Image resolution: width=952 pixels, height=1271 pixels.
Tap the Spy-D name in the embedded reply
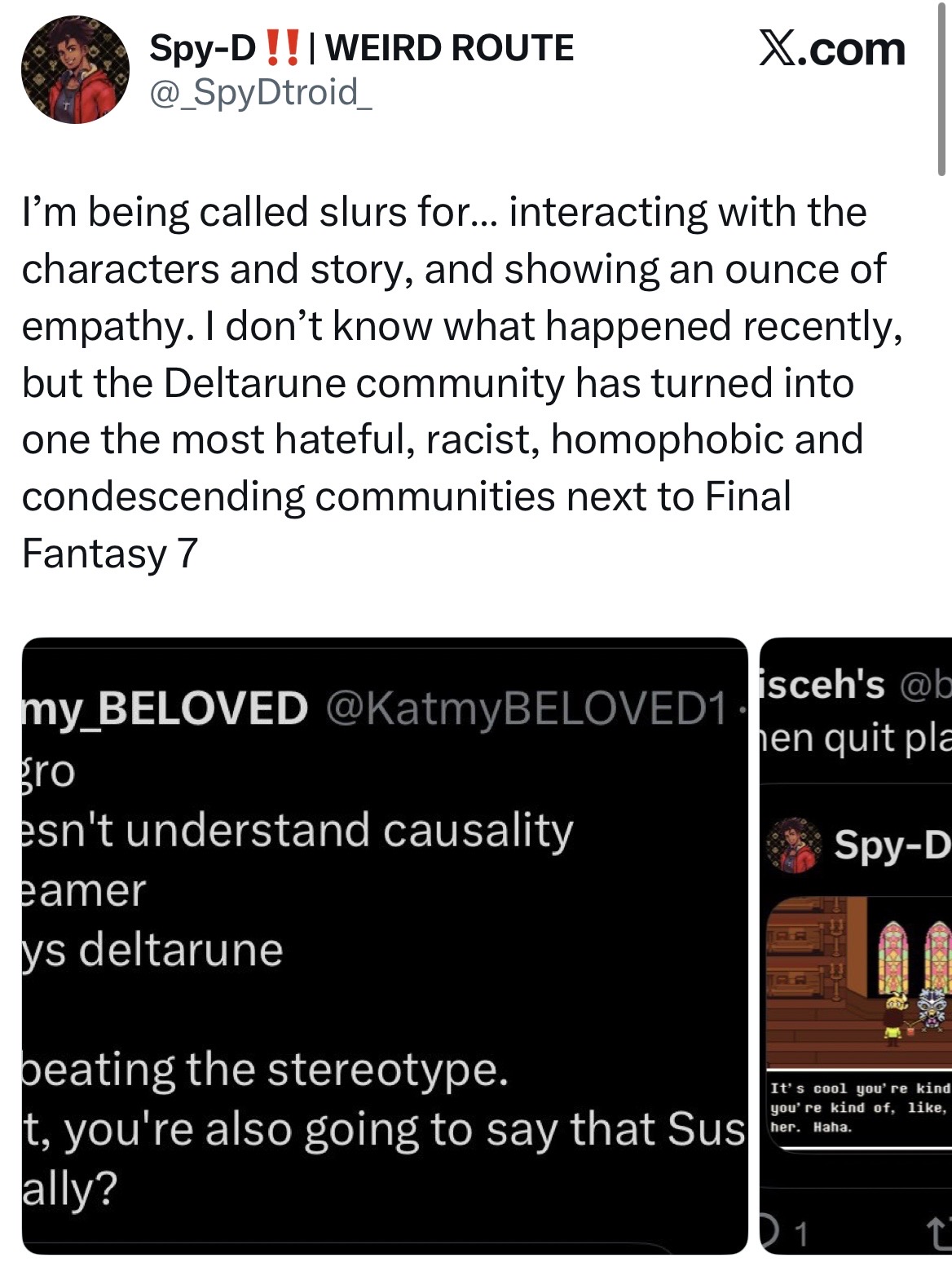892,845
